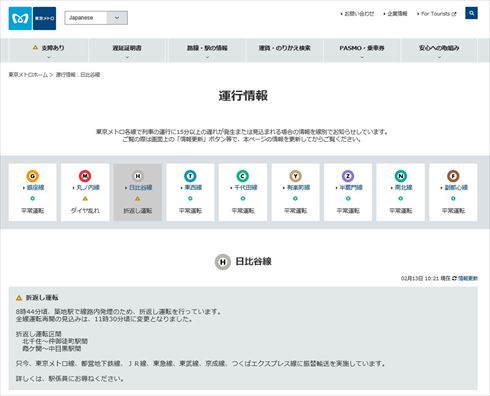Open the 運賃・のりかえ検索 menu
Screen dimensions: 490x396
285,50
